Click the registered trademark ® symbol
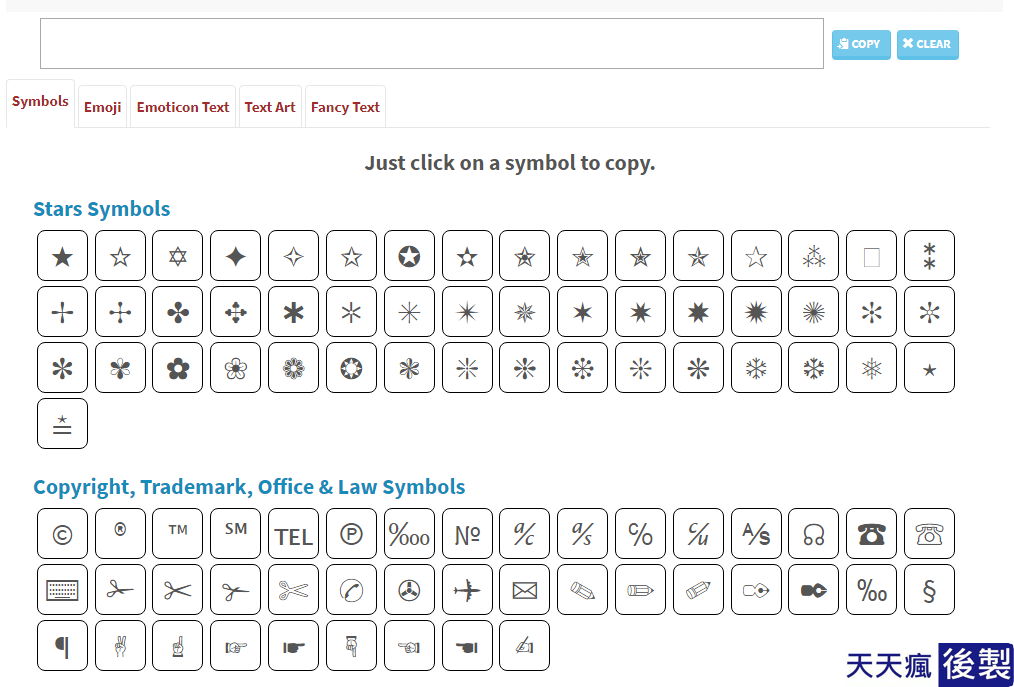The height and width of the screenshot is (687, 1014). coord(120,534)
